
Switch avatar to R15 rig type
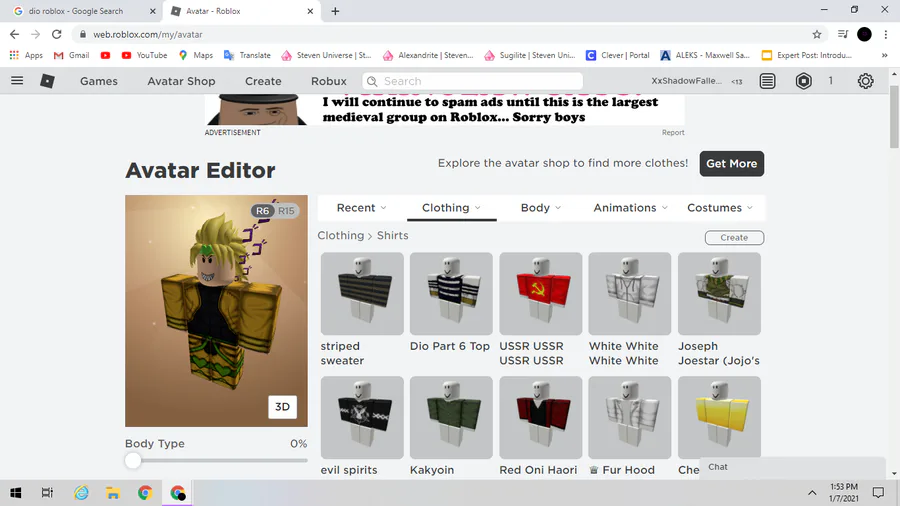286,211
